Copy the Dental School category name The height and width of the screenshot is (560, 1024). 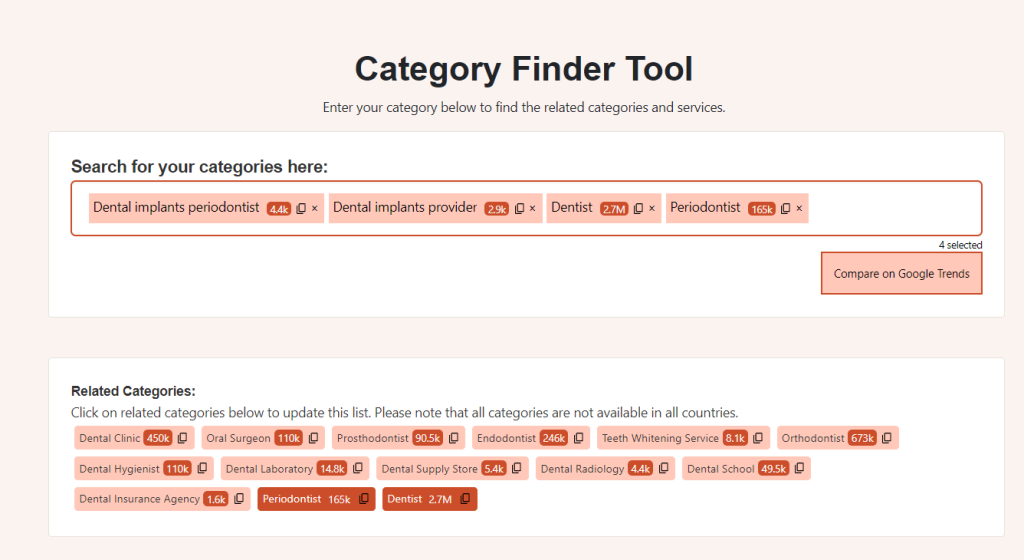(x=799, y=469)
